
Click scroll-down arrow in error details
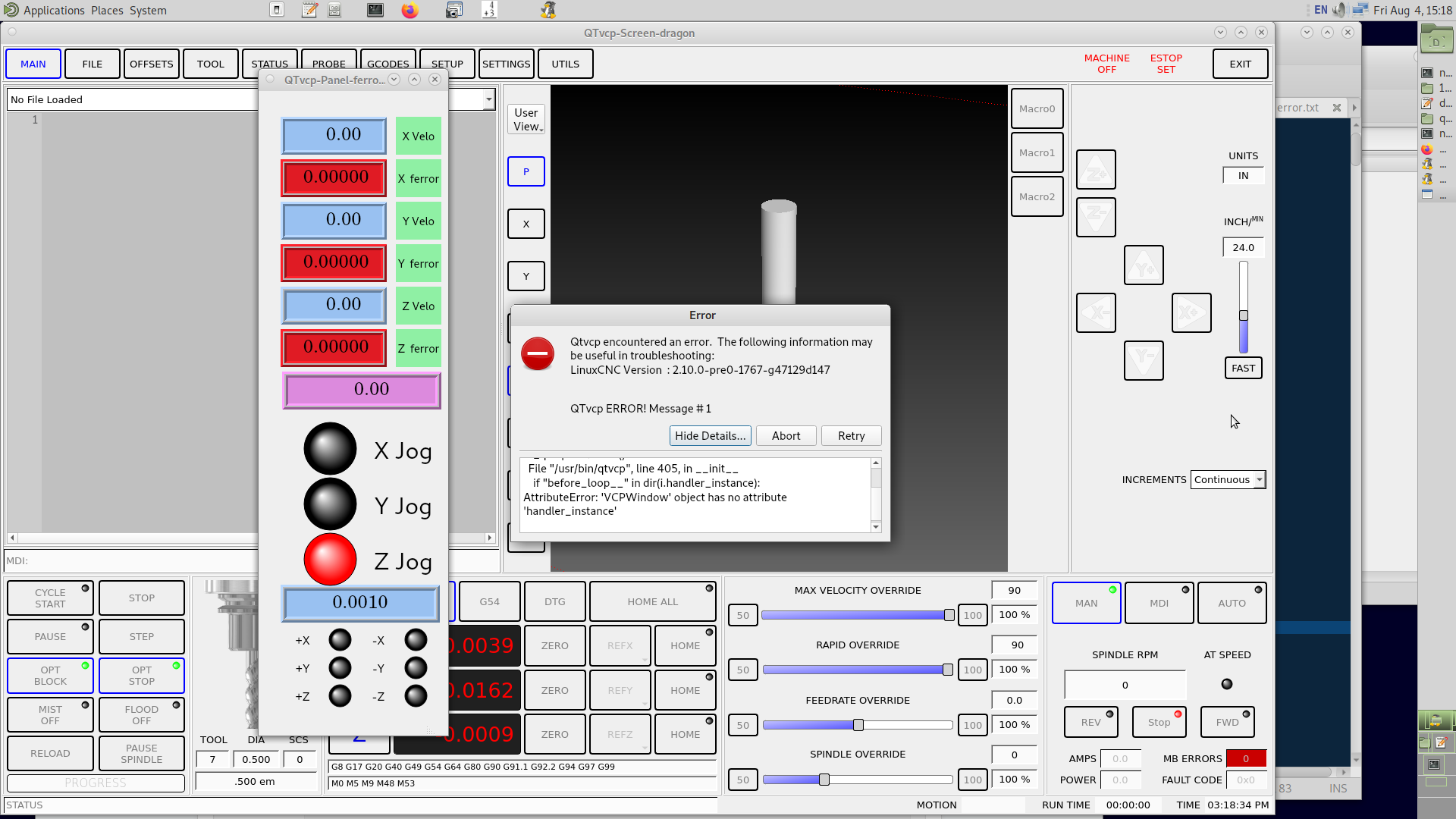point(876,527)
